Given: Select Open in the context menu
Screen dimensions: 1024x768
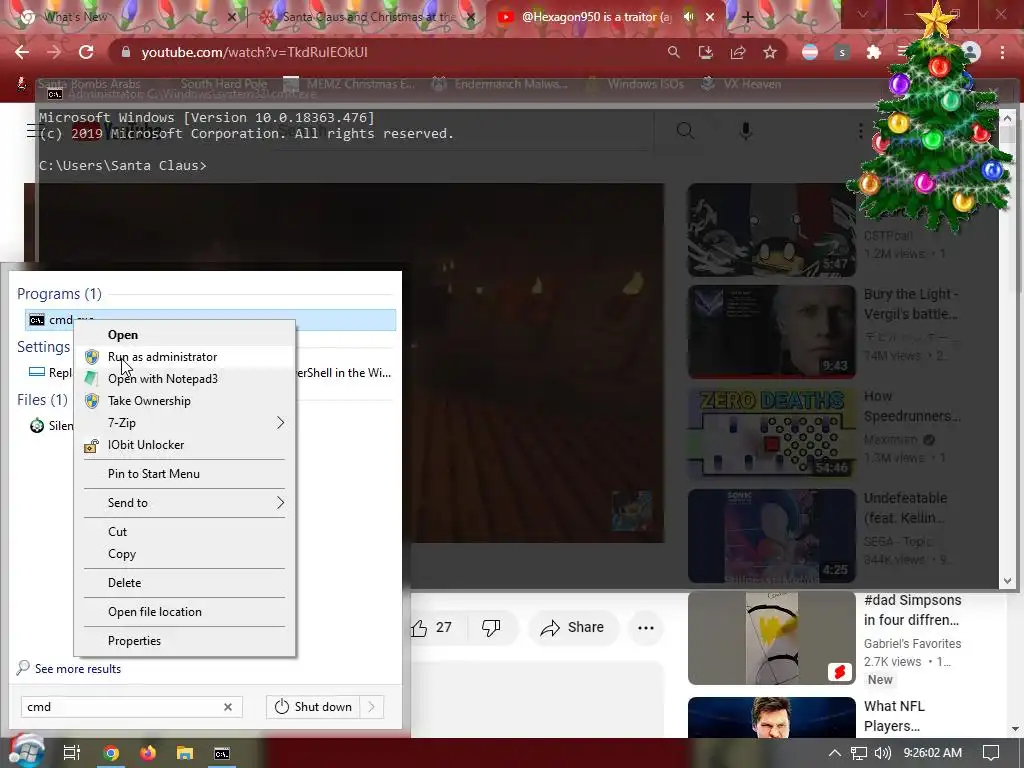Looking at the screenshot, I should click(185, 335).
